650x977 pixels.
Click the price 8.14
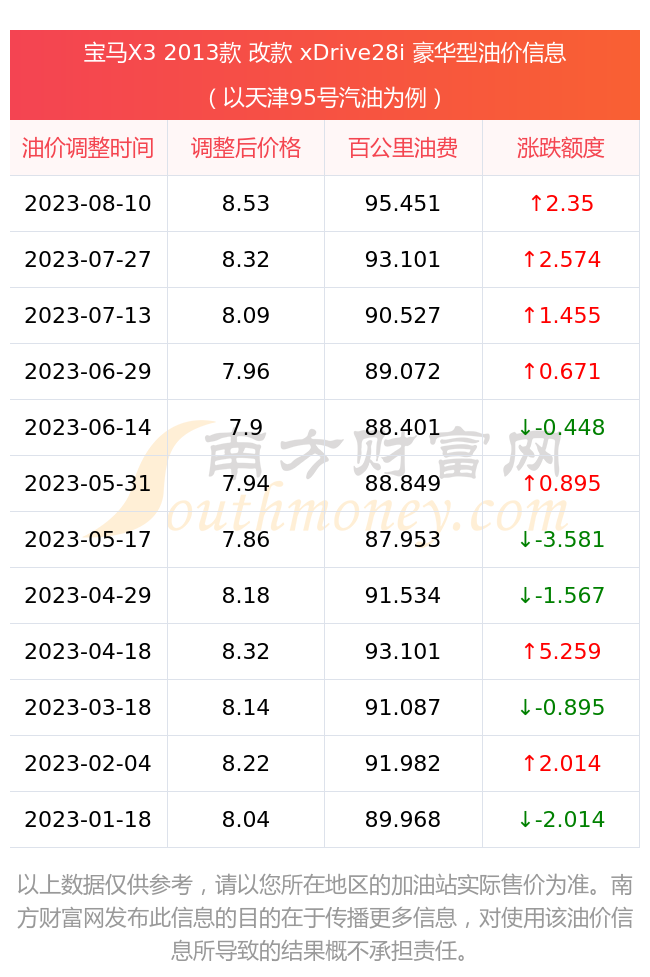[246, 708]
